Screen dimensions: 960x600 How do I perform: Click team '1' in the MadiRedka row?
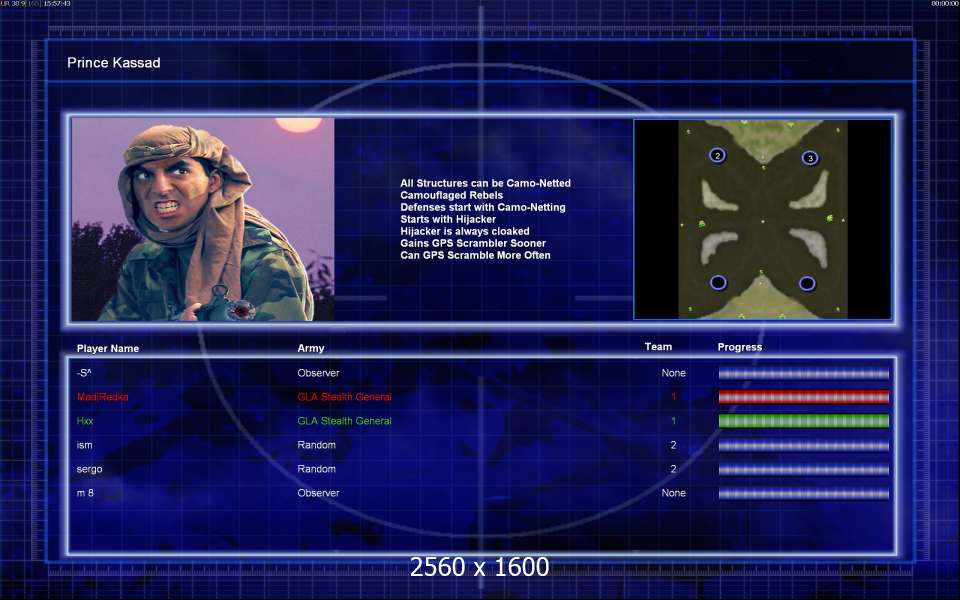tap(673, 397)
